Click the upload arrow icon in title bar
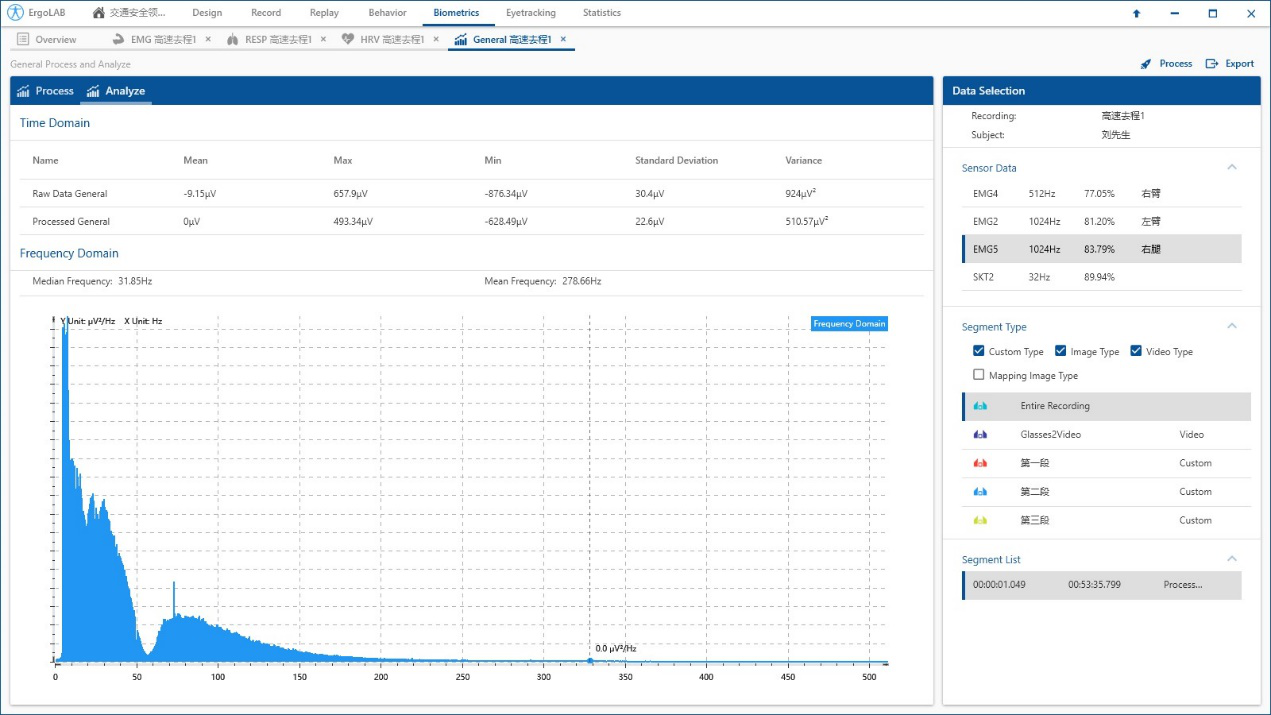The width and height of the screenshot is (1271, 715). point(1136,14)
